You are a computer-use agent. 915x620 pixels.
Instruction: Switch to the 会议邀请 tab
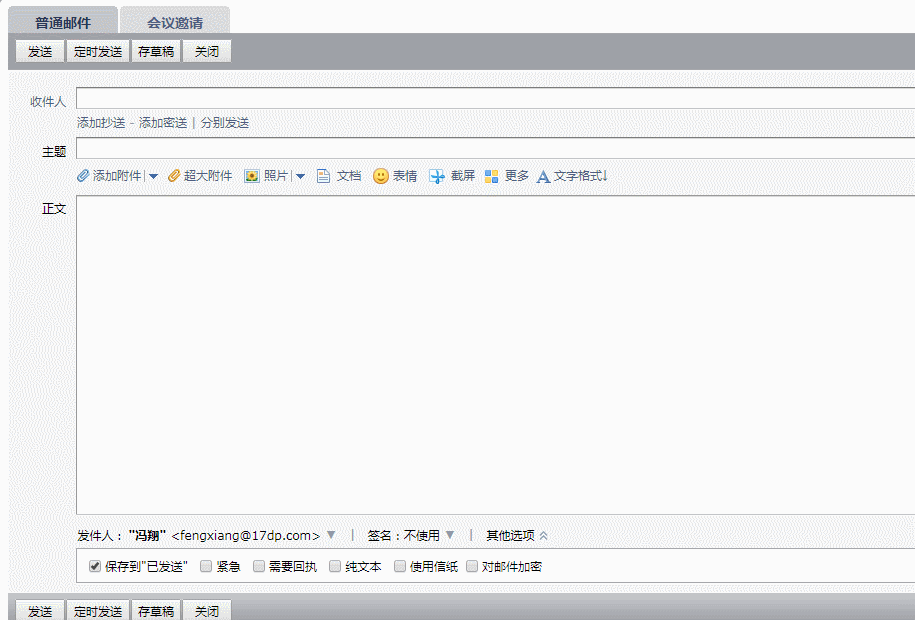(175, 22)
